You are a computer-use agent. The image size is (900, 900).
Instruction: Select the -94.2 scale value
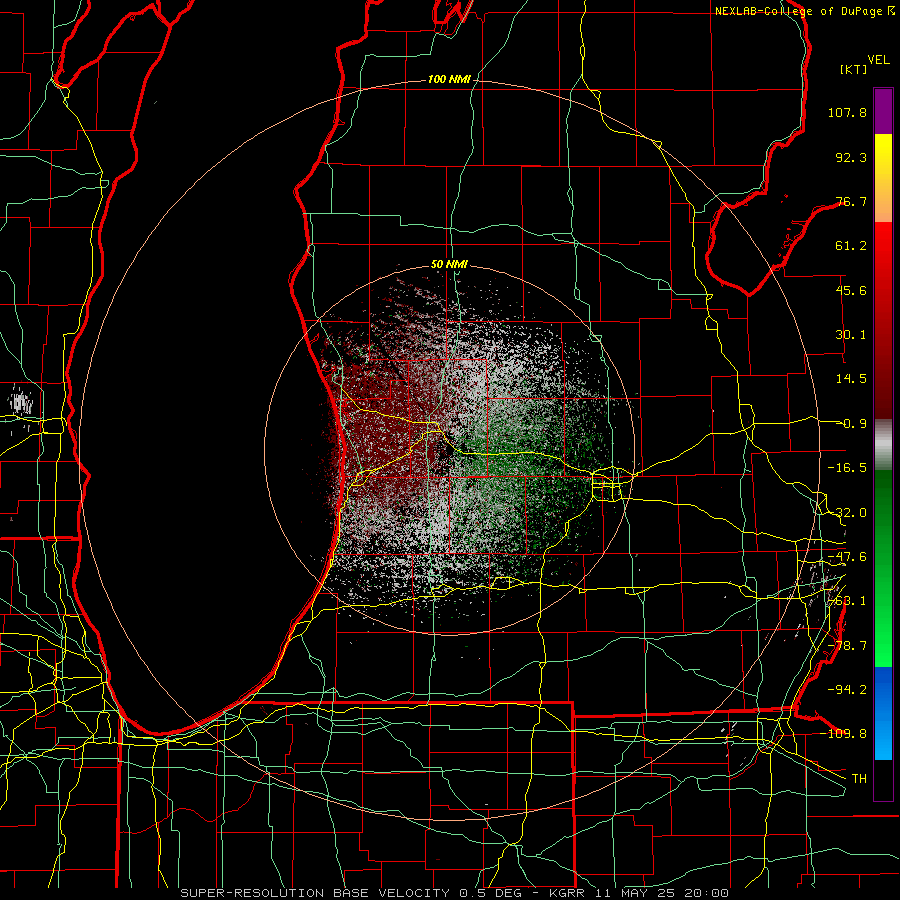pyautogui.click(x=847, y=690)
